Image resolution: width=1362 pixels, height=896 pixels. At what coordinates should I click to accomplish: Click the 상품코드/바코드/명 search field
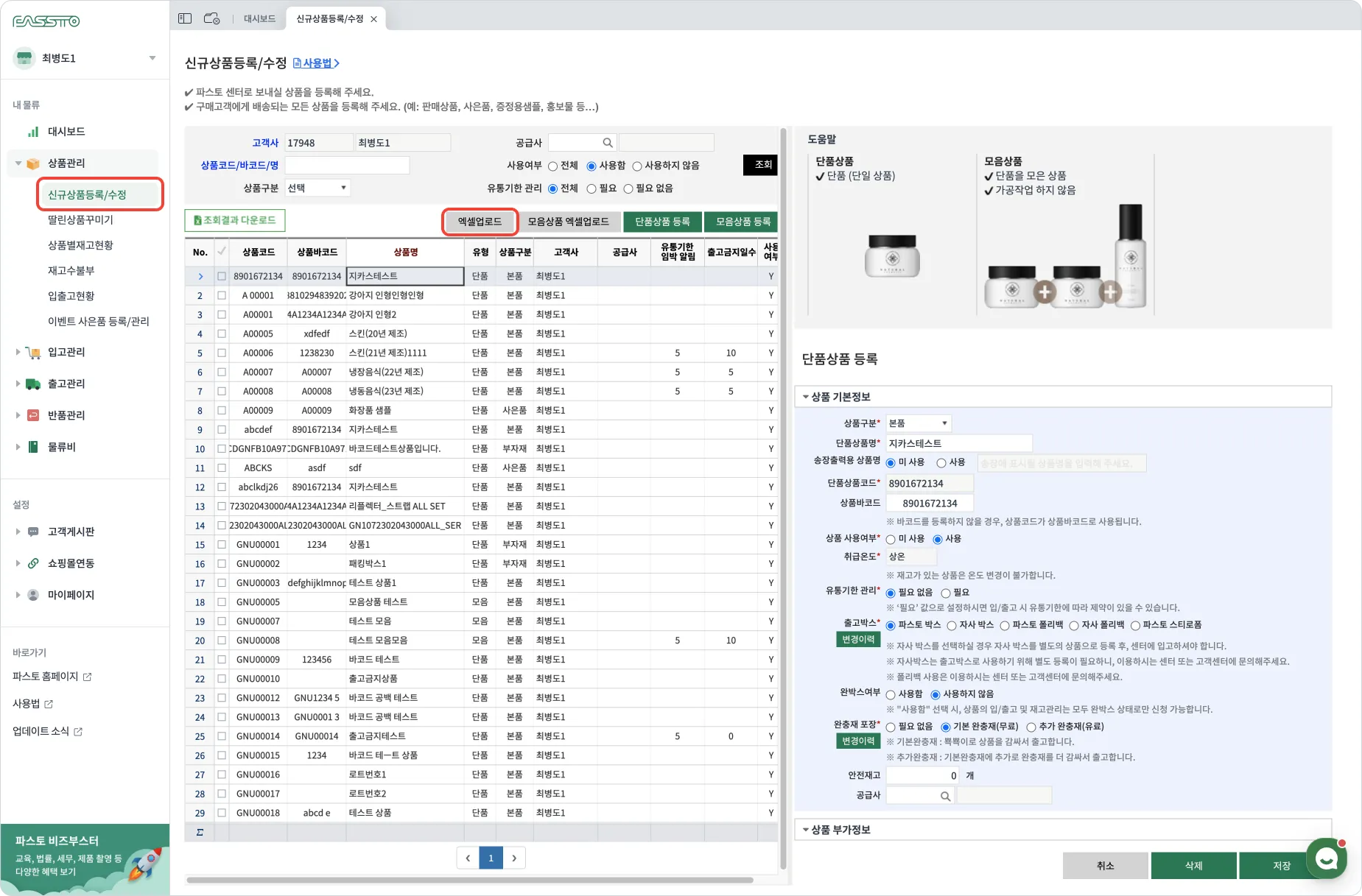click(x=347, y=165)
